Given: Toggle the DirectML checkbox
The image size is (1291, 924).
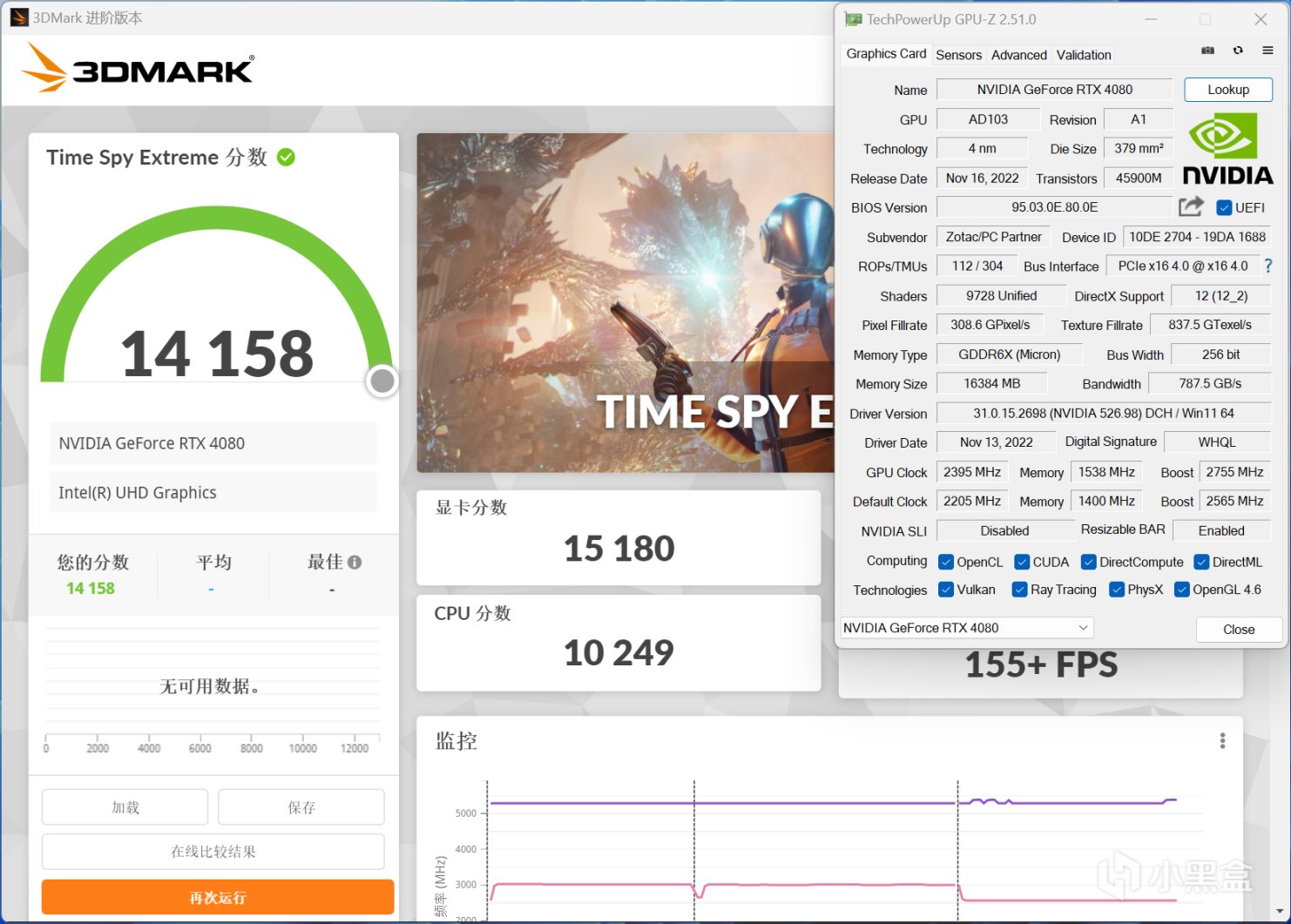Looking at the screenshot, I should 1201,562.
